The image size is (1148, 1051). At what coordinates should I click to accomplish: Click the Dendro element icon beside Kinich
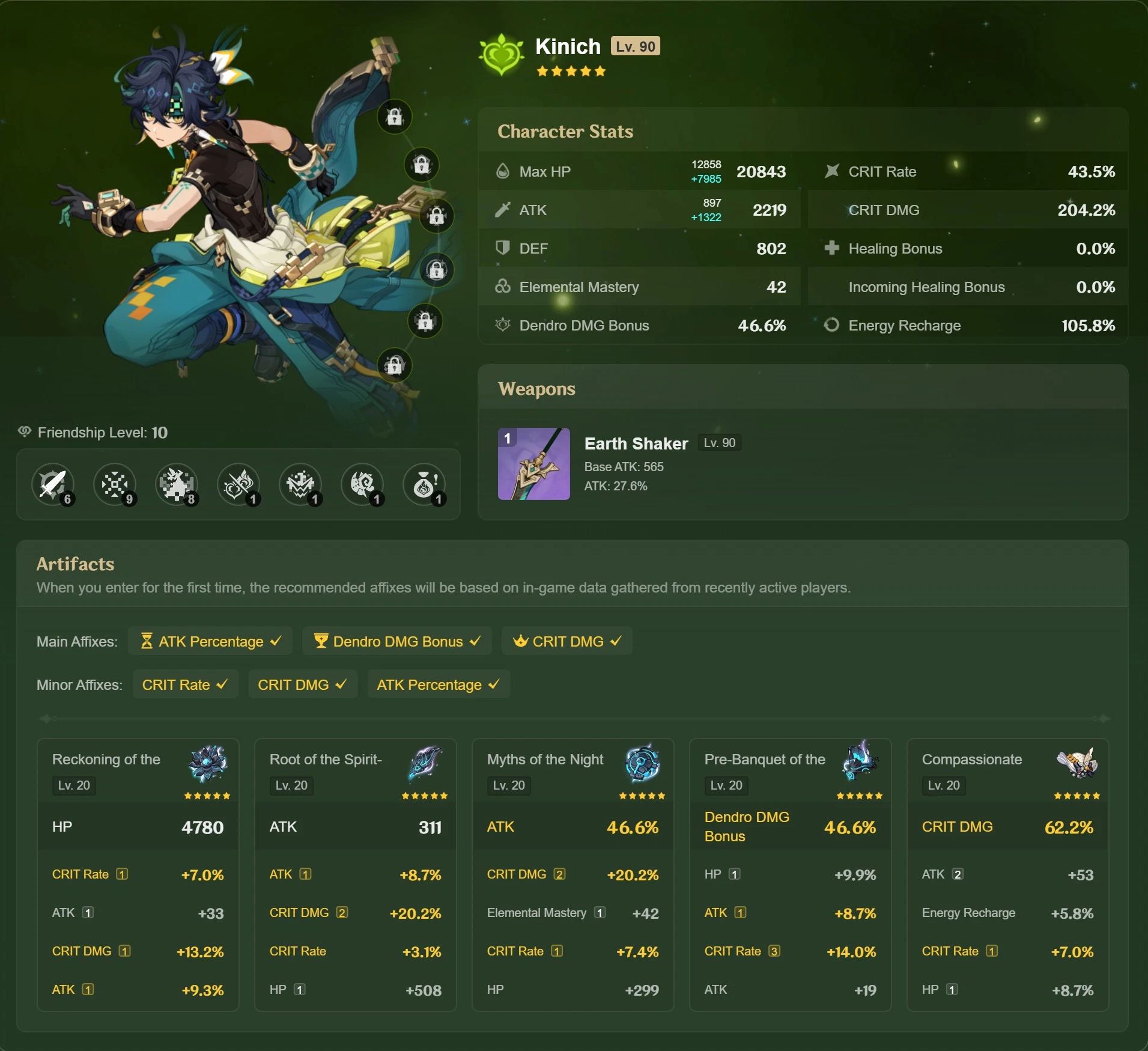(502, 55)
